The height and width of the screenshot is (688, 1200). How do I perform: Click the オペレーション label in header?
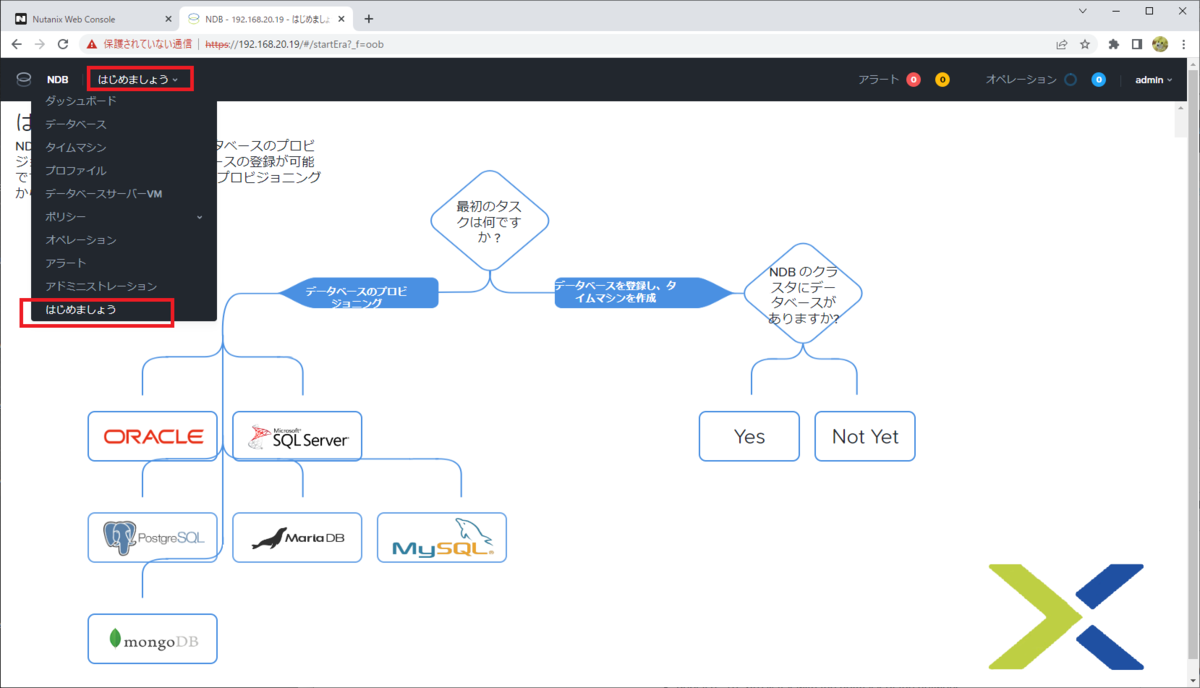pos(1021,80)
